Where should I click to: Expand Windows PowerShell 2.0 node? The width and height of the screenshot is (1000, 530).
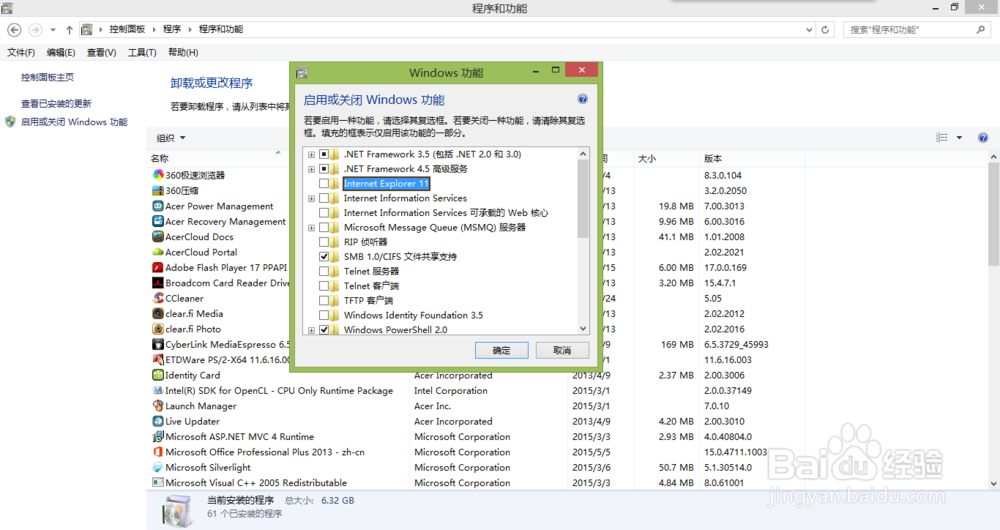(x=311, y=330)
